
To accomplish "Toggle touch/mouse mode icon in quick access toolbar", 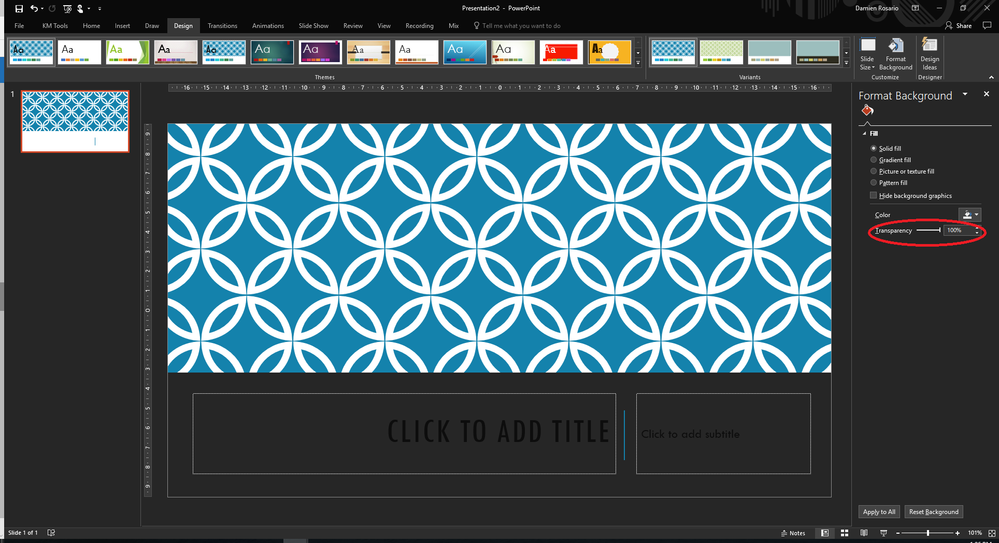I will (x=80, y=8).
